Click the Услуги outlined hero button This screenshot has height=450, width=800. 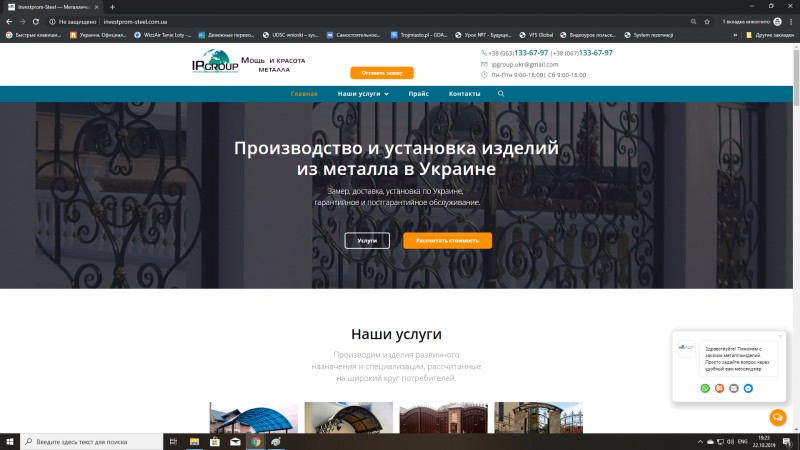click(x=367, y=240)
